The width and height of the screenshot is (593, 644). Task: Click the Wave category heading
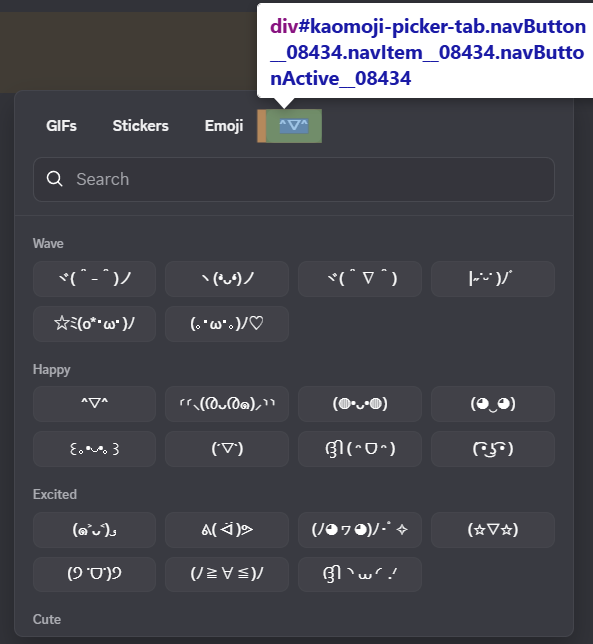pos(48,244)
